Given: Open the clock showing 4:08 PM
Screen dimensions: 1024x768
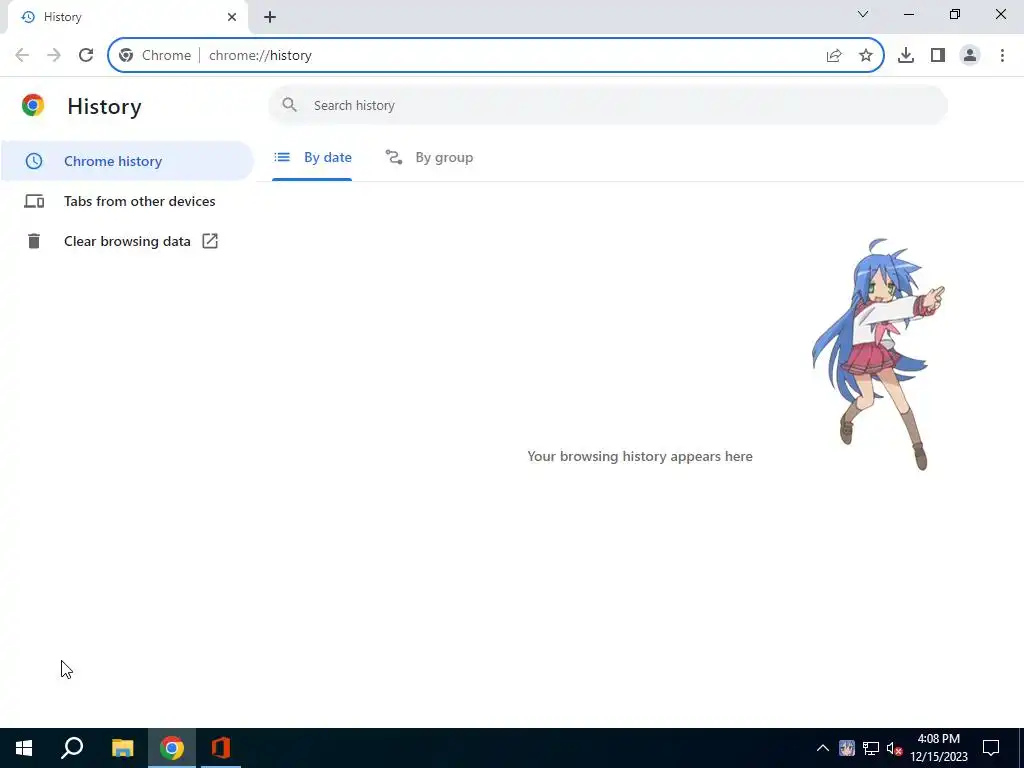Looking at the screenshot, I should [939, 748].
